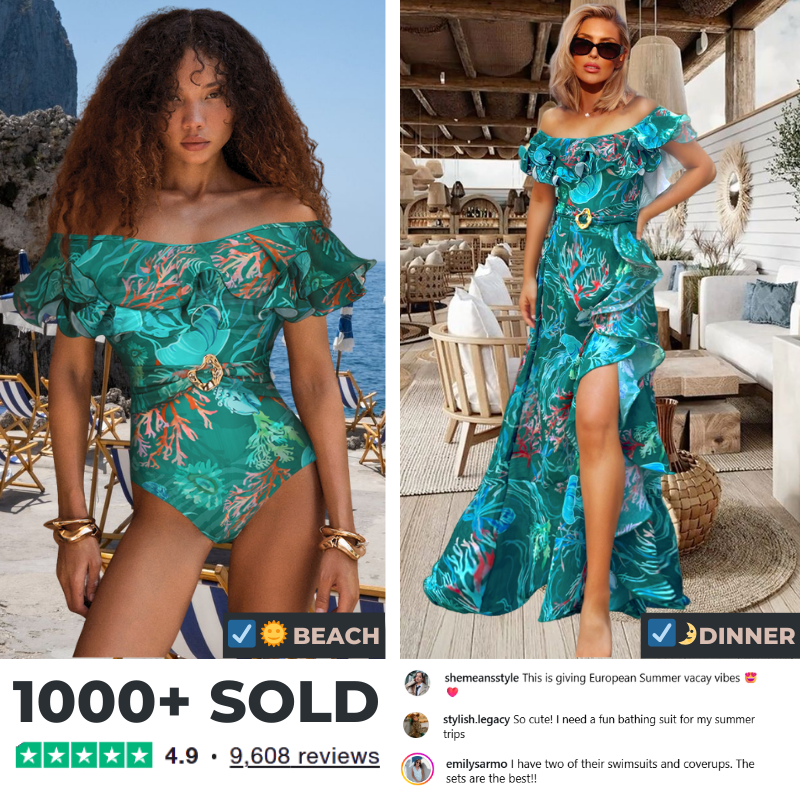This screenshot has width=800, height=800.
Task: Click the emilysarmo username
Action: 477,764
